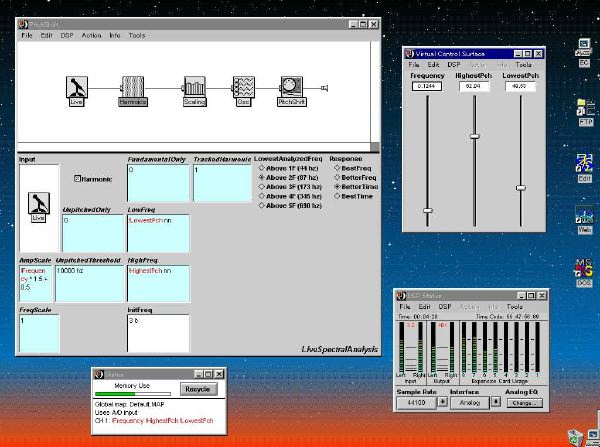Toggle the Harmonic checkbox
Image resolution: width=600 pixels, height=447 pixels.
pyautogui.click(x=79, y=178)
